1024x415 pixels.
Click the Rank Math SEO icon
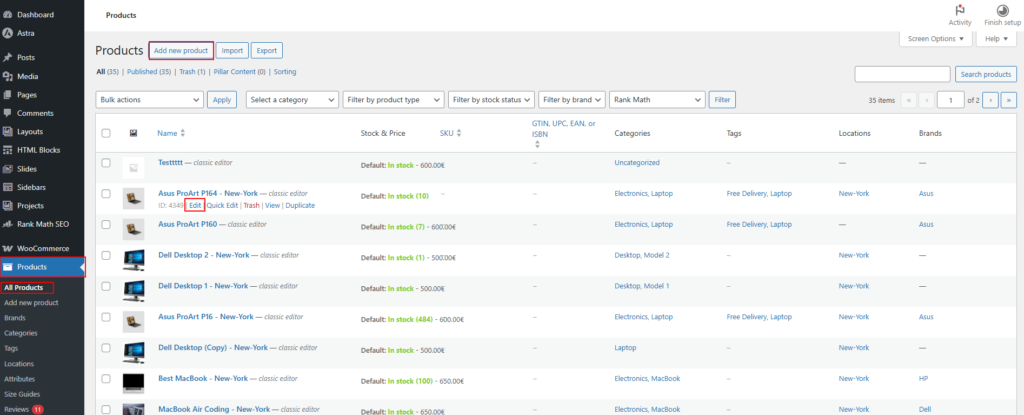pos(8,224)
